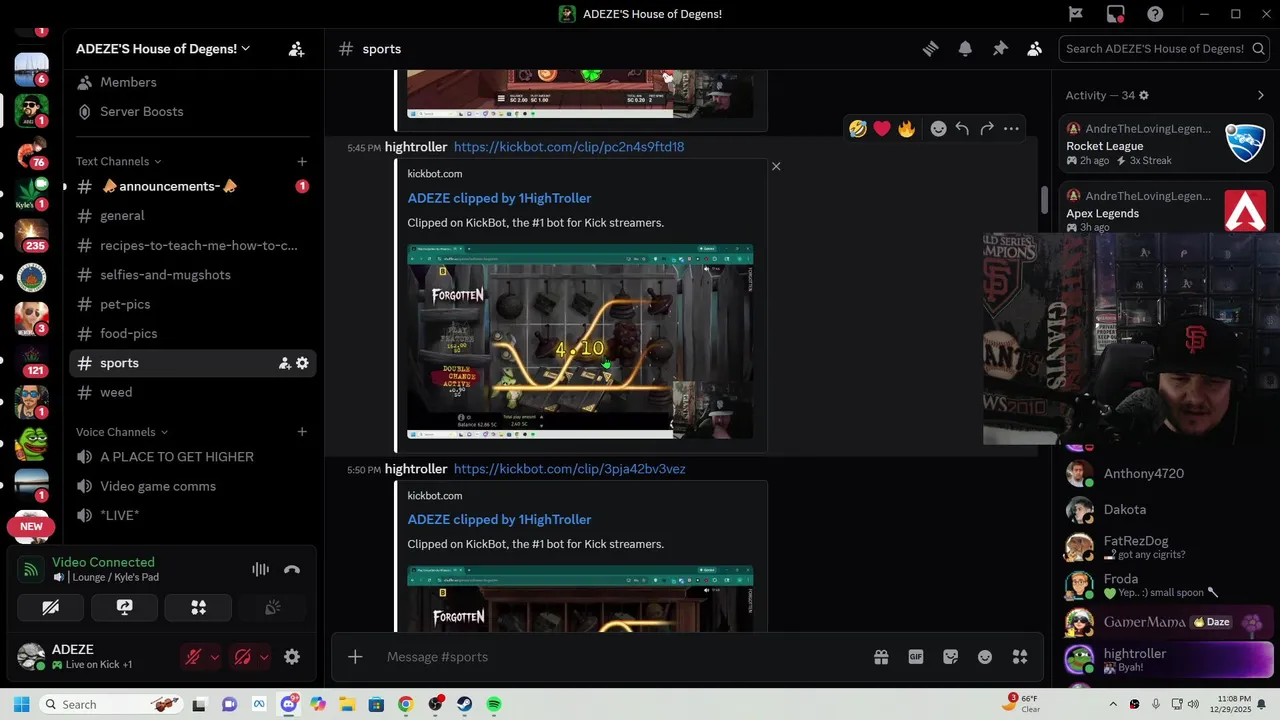Create a new voice channel
This screenshot has height=720, width=1280.
[302, 432]
